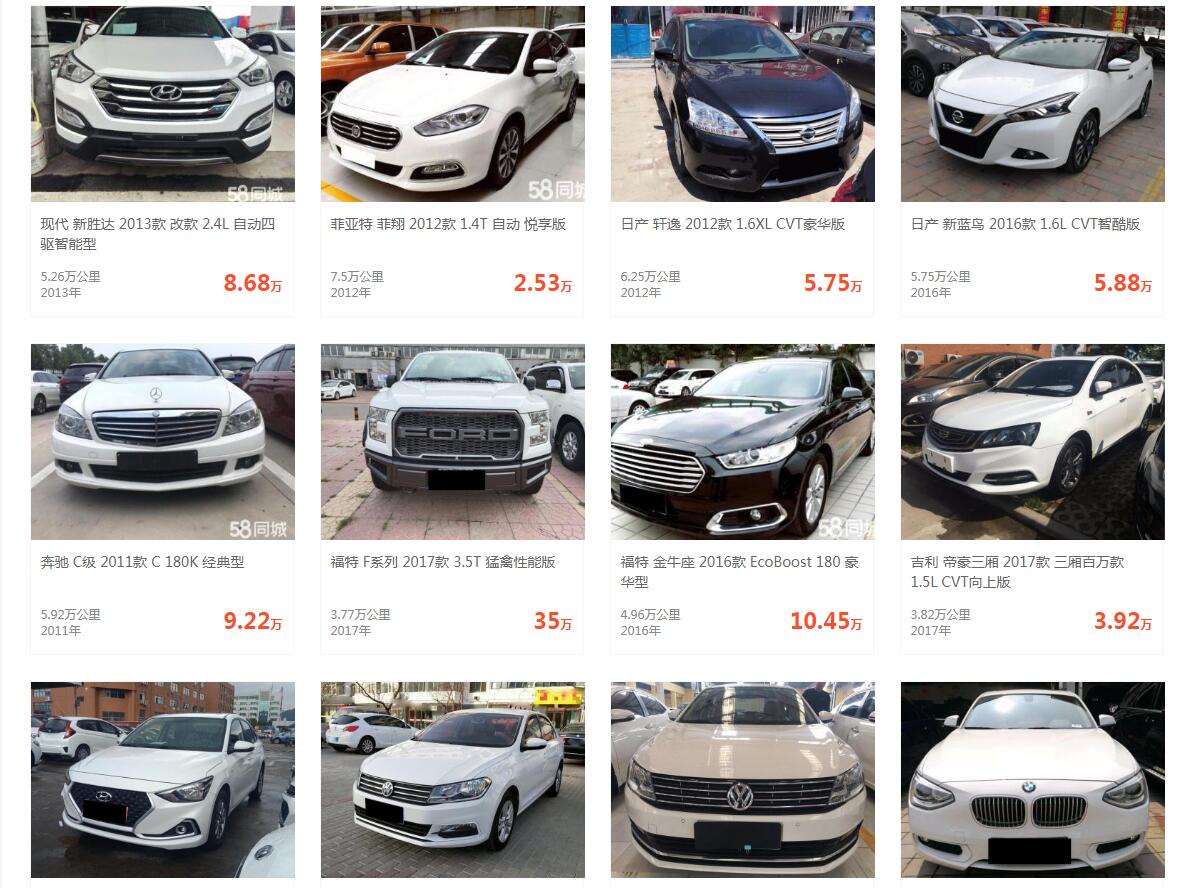Image resolution: width=1184 pixels, height=888 pixels.
Task: Open the Ford F系列 pickup truck photo
Action: coord(452,442)
